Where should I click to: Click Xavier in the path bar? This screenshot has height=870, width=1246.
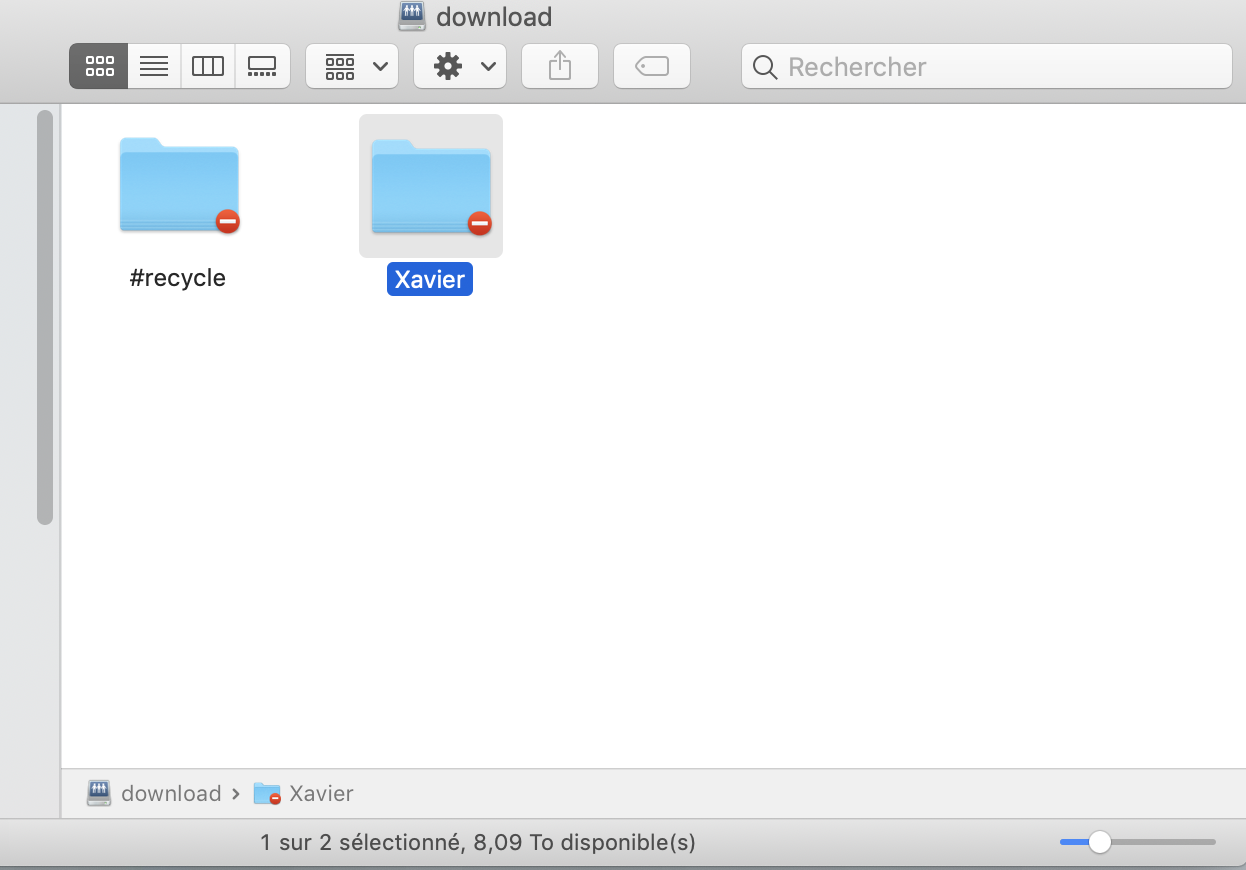304,793
